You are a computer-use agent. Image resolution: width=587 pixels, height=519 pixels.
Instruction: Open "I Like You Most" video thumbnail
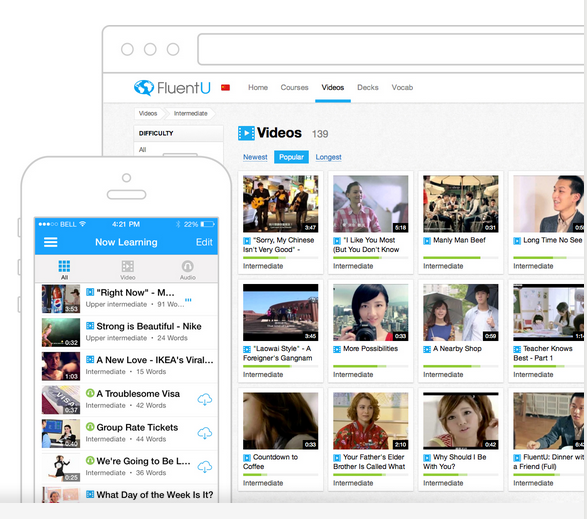371,204
